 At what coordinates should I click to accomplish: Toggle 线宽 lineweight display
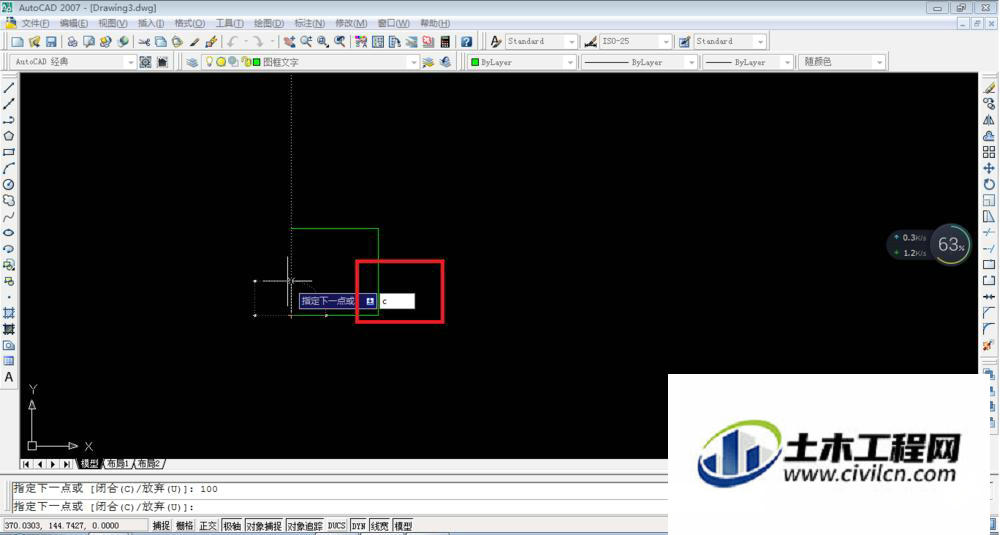[379, 526]
